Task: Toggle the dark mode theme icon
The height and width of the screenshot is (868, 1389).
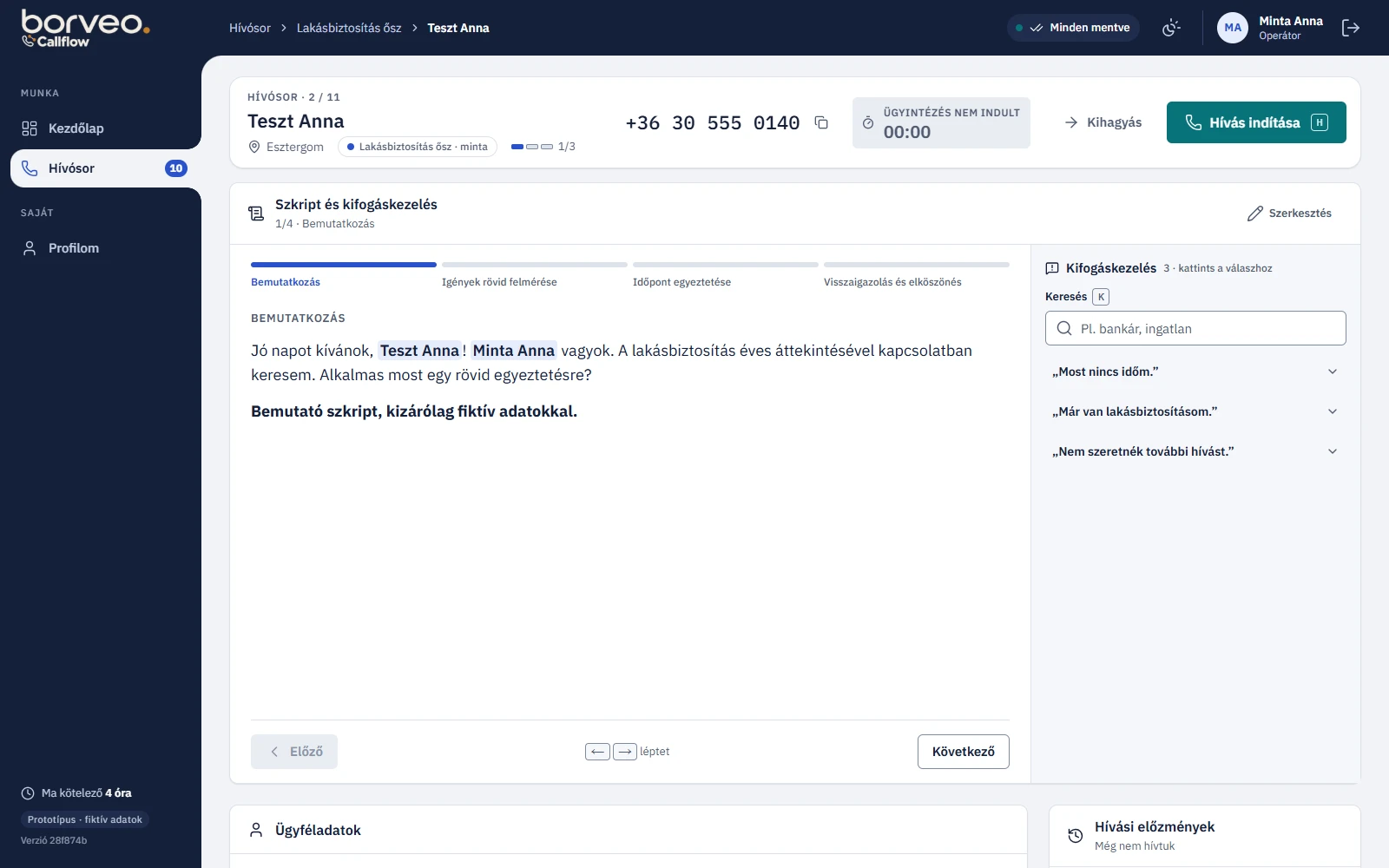Action: [x=1171, y=28]
